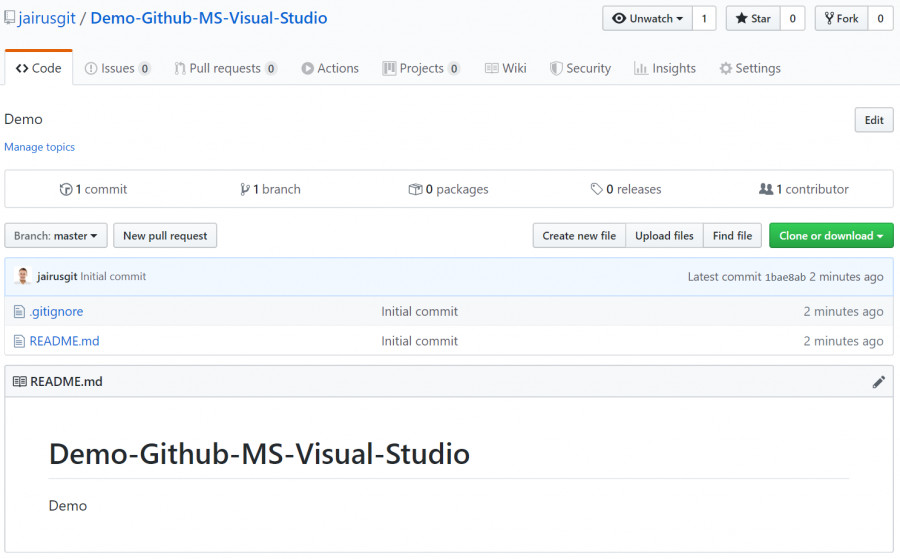
Task: Click New pull request button
Action: click(x=165, y=236)
